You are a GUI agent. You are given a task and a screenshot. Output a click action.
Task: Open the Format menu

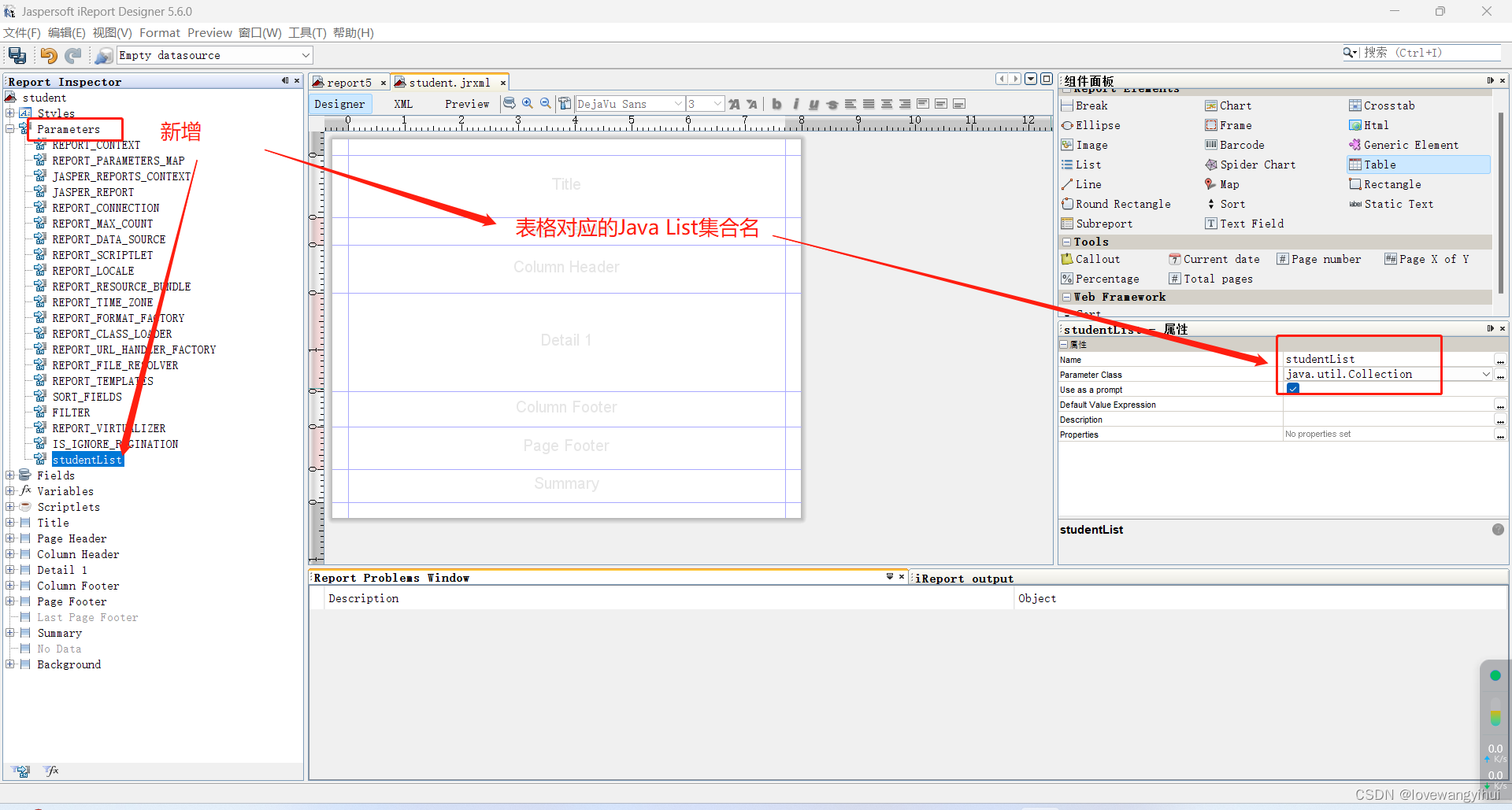coord(160,32)
